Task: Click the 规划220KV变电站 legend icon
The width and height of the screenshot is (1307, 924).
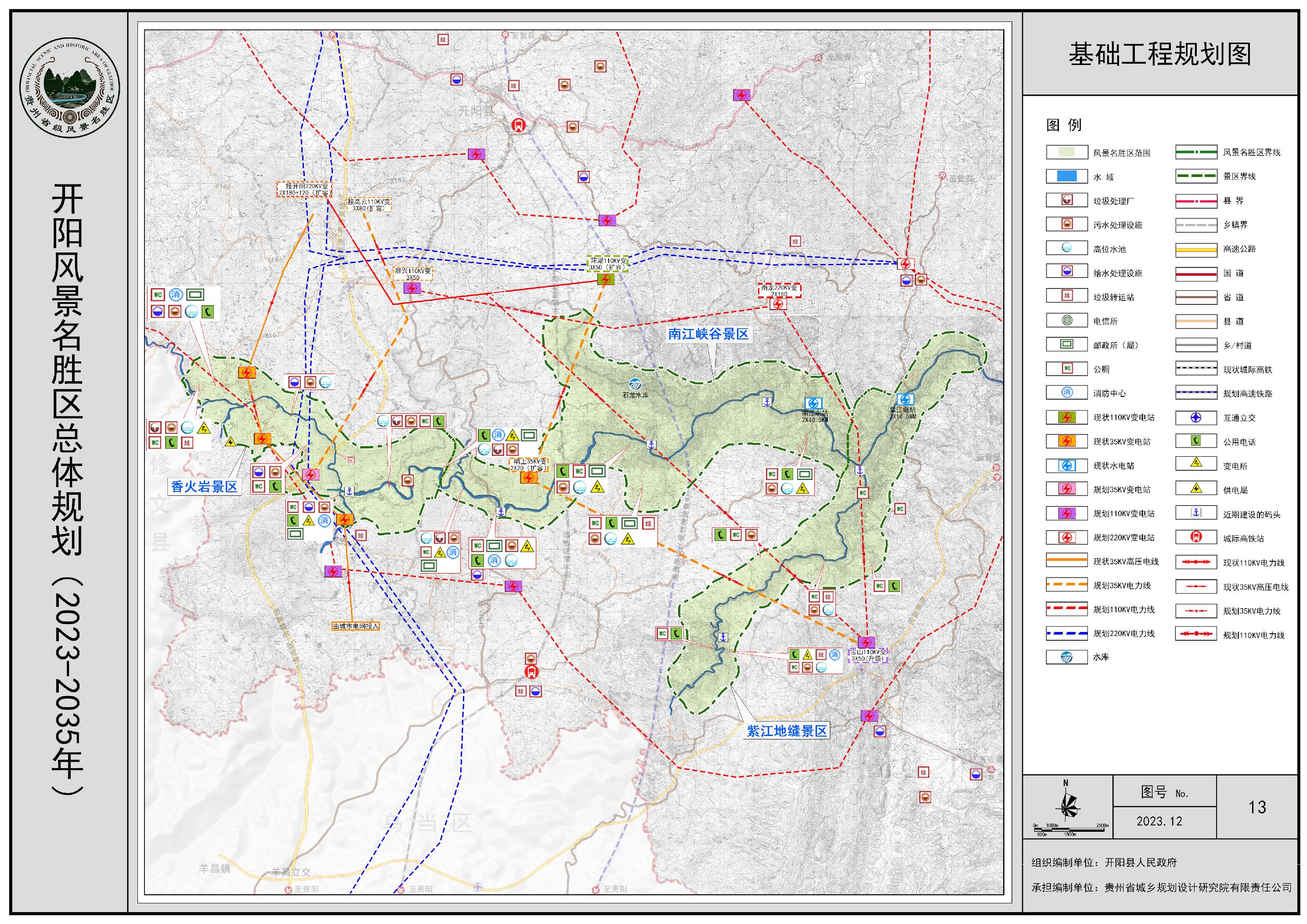Action: tap(1067, 538)
